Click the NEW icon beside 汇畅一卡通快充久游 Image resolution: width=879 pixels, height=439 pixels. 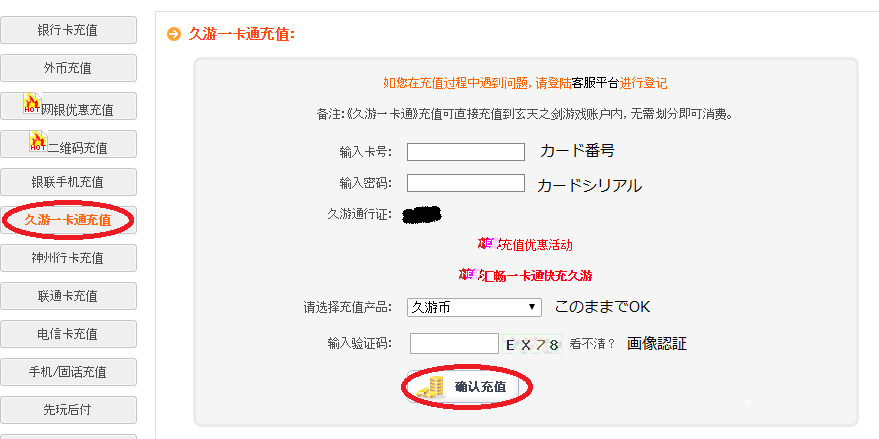coord(467,273)
